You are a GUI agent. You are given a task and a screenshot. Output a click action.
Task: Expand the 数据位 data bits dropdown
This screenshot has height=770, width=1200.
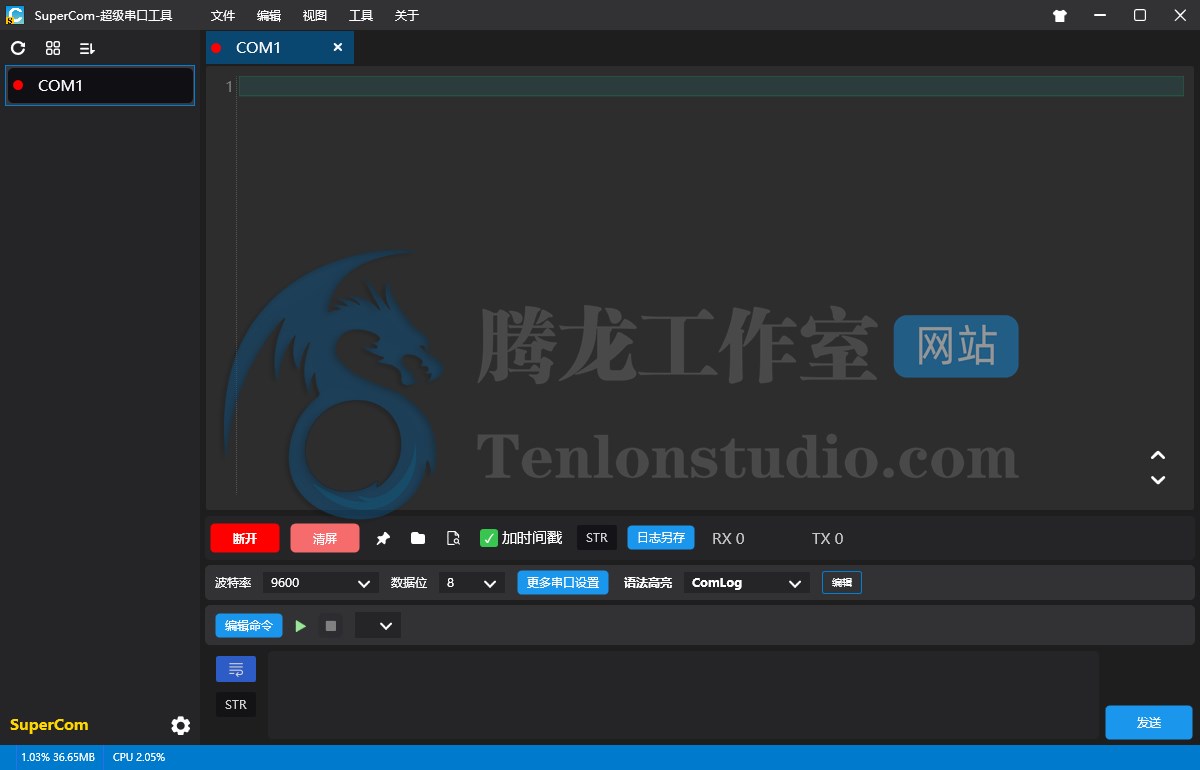pos(474,583)
